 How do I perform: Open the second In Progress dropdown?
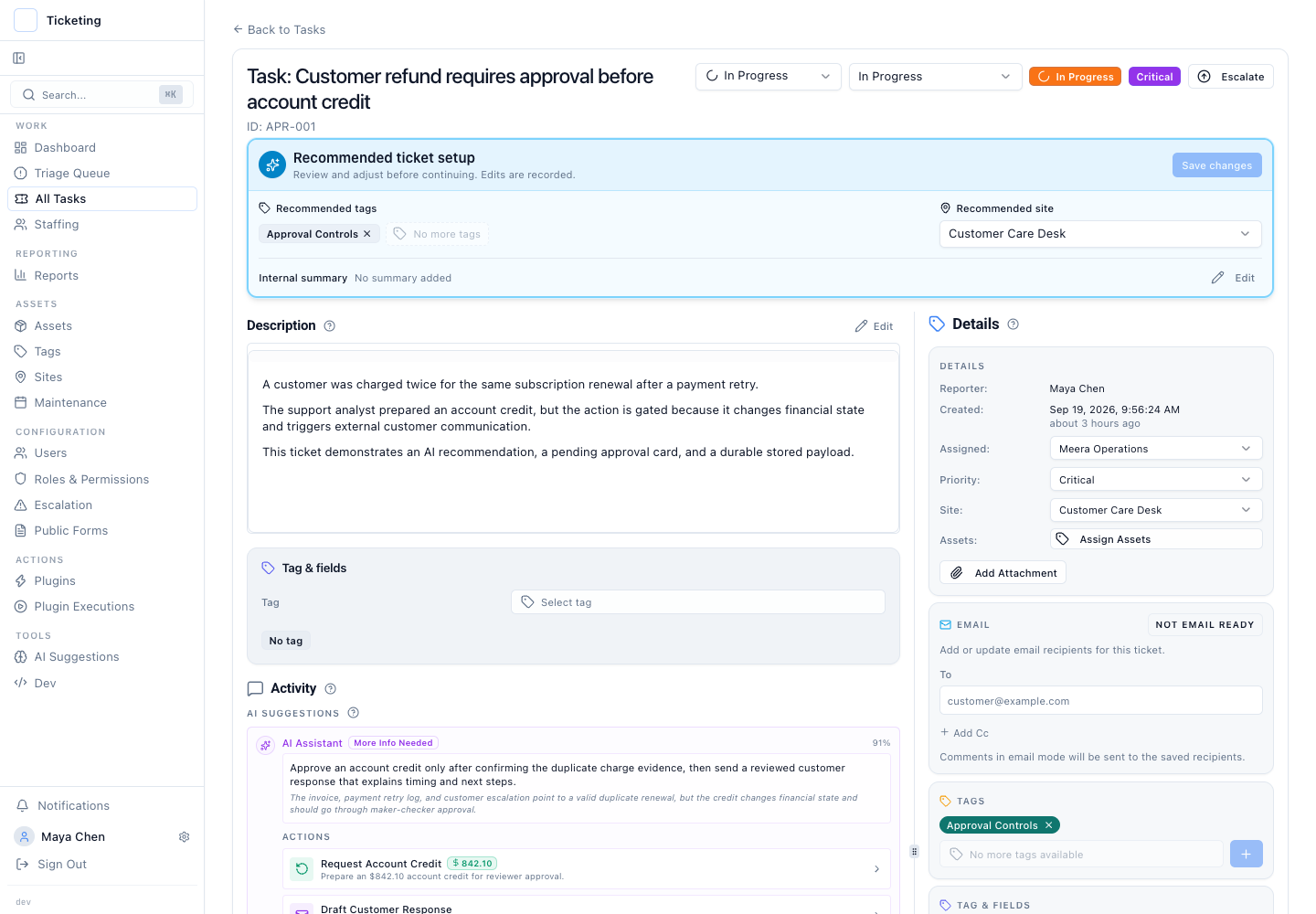pyautogui.click(x=935, y=77)
